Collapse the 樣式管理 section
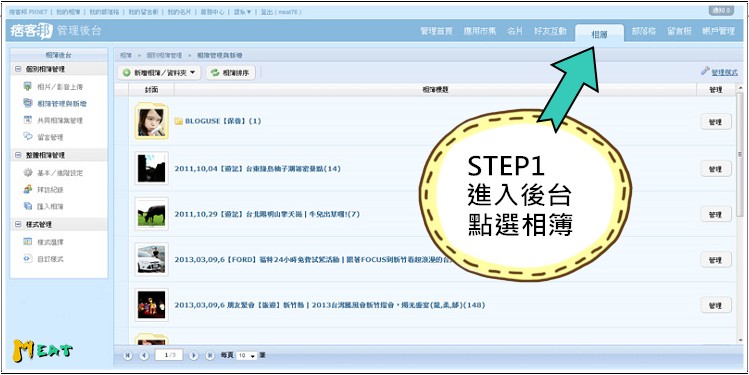This screenshot has width=749, height=375. click(18, 224)
